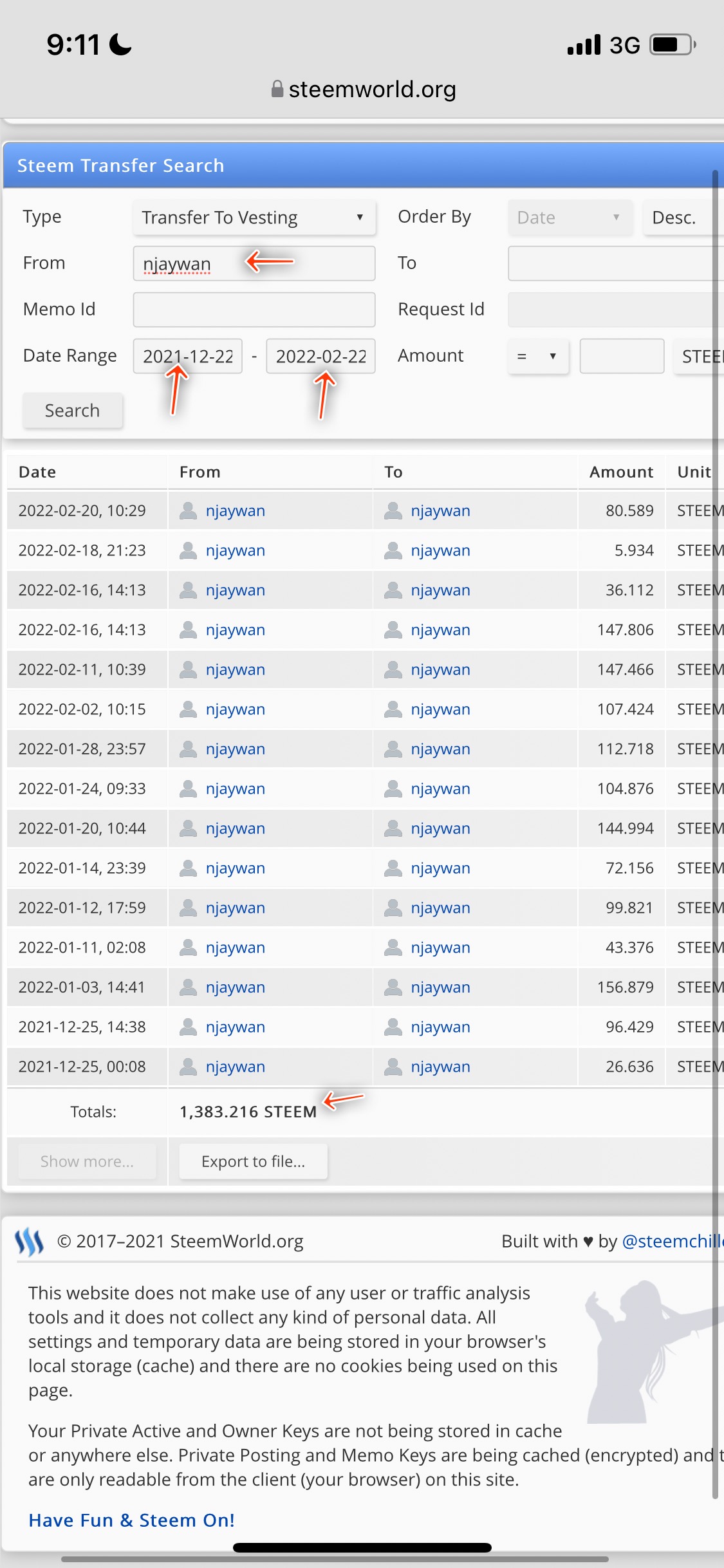Expand the Order By Date dropdown
The width and height of the screenshot is (724, 1568).
570,218
